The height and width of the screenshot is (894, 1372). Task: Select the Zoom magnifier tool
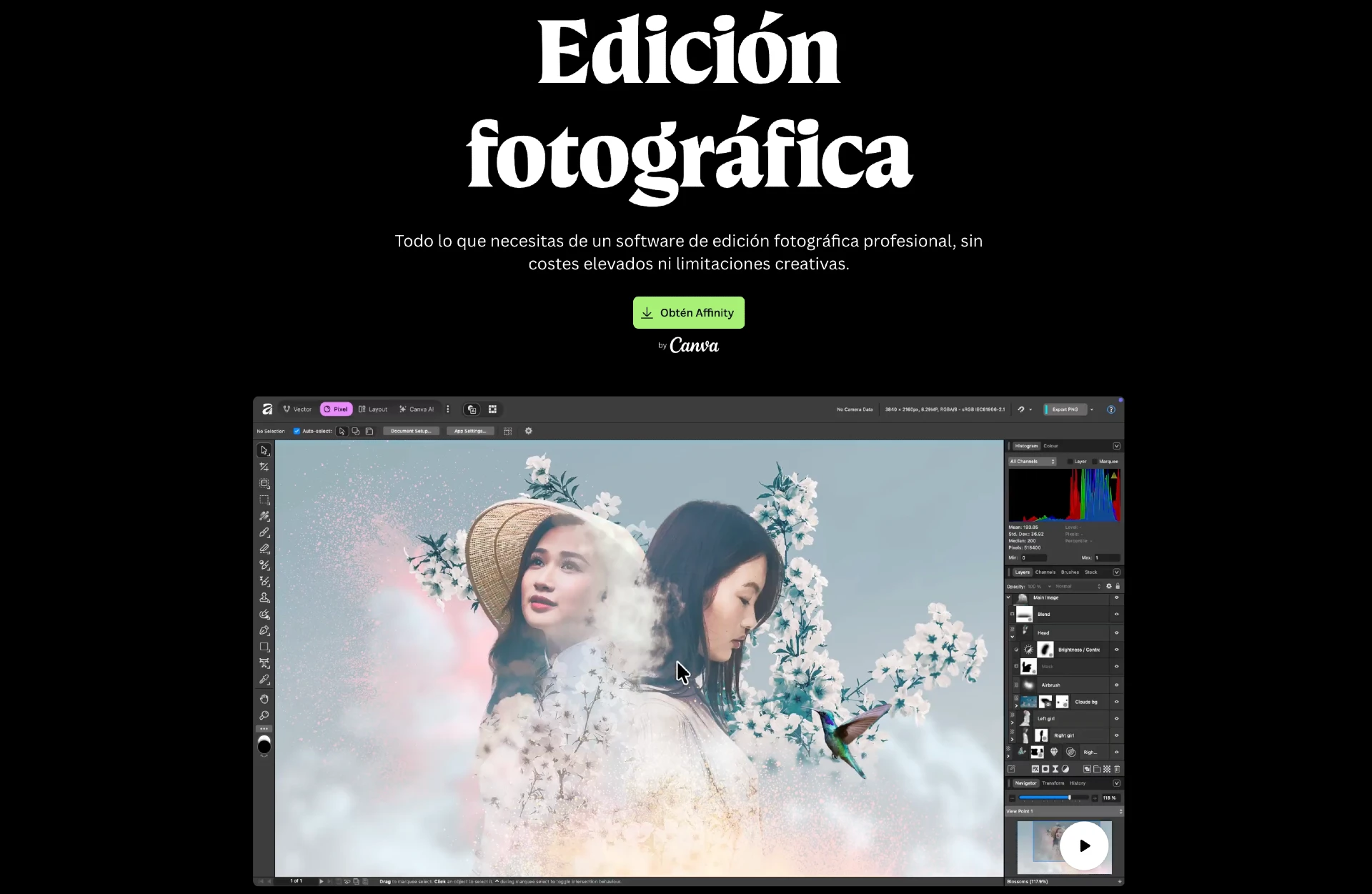(264, 715)
